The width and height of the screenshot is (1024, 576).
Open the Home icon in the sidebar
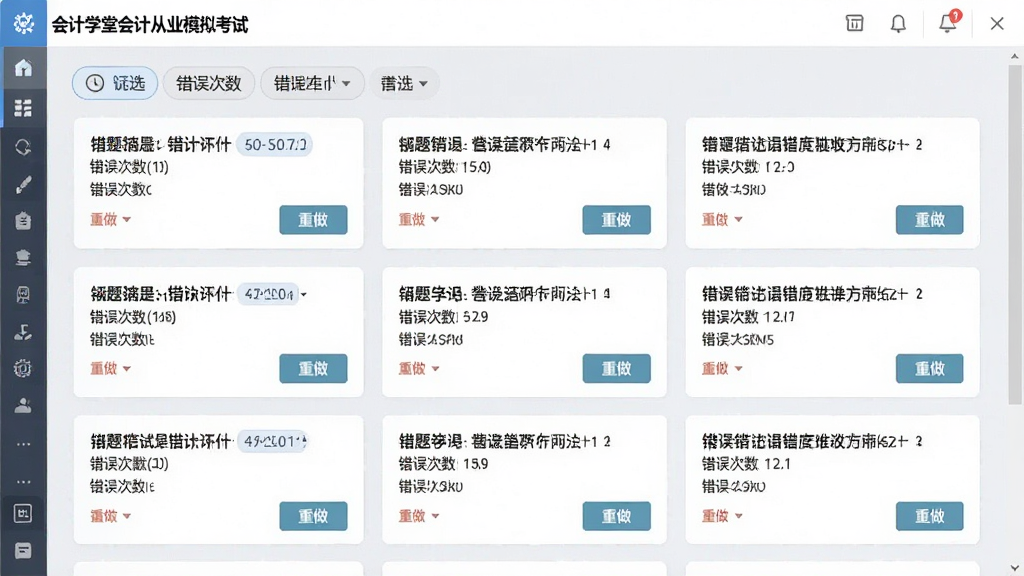pyautogui.click(x=24, y=68)
